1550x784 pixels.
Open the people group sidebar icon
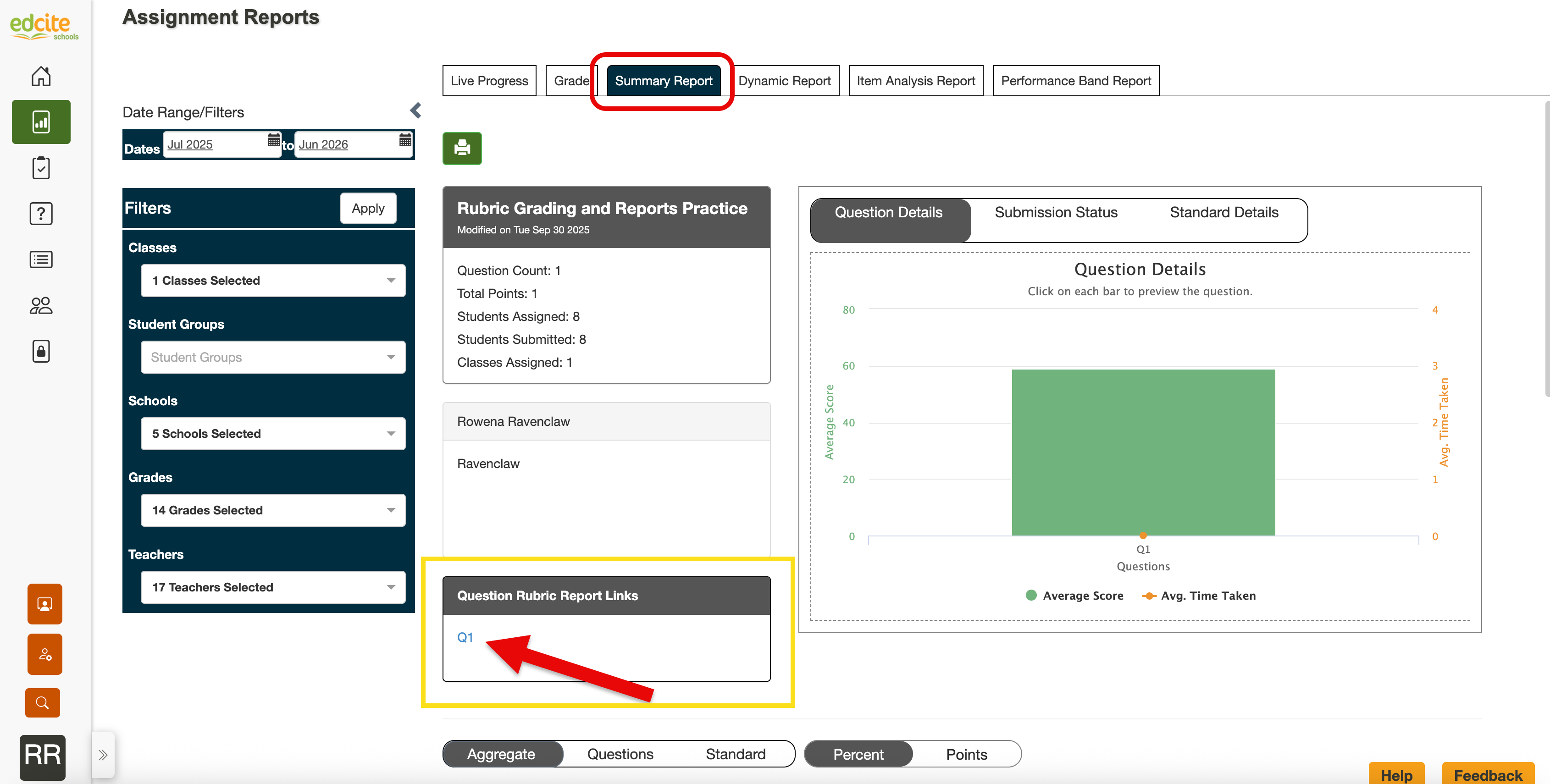[x=41, y=306]
